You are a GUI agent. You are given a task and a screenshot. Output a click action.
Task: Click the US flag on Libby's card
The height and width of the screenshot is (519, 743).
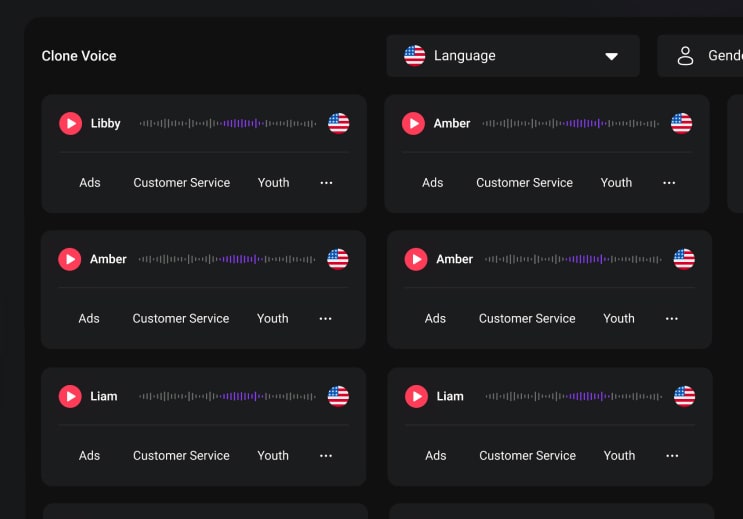pos(338,123)
